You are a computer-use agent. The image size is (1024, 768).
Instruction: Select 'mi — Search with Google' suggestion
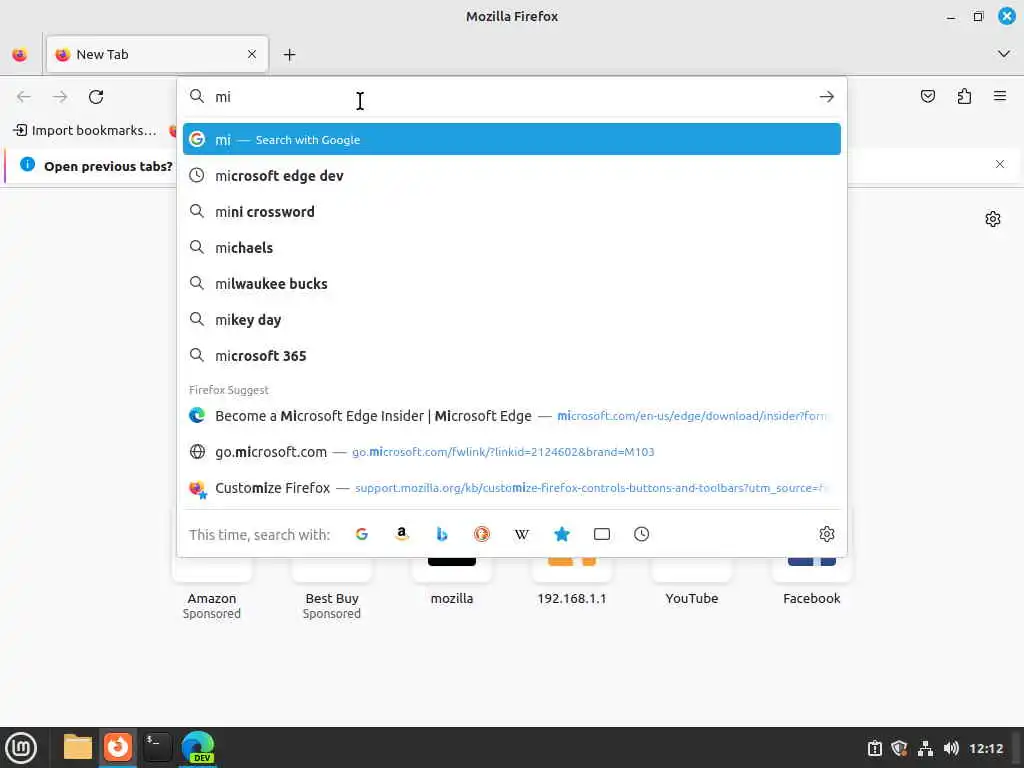(511, 139)
